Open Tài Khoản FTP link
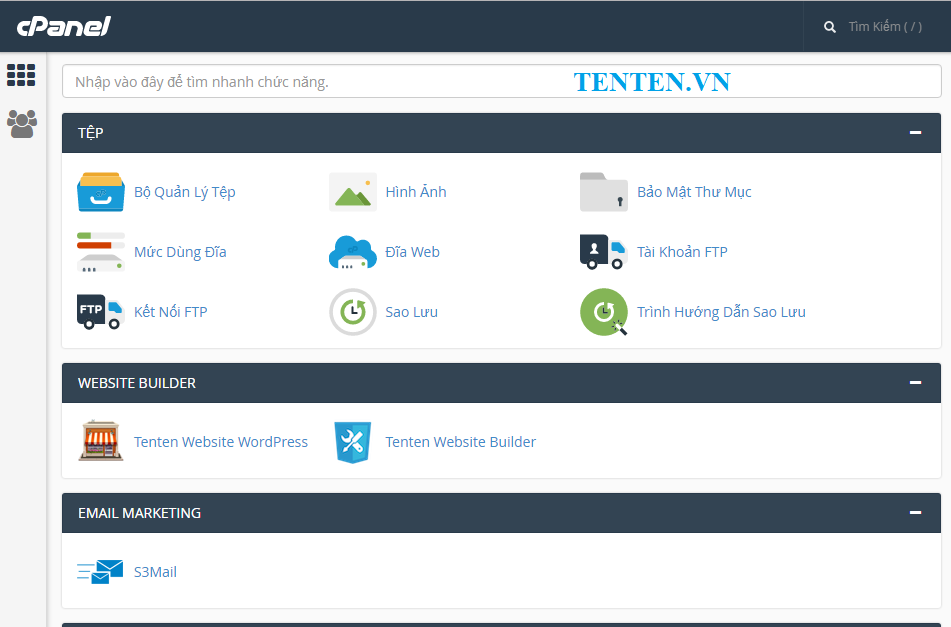951x627 pixels. 682,252
